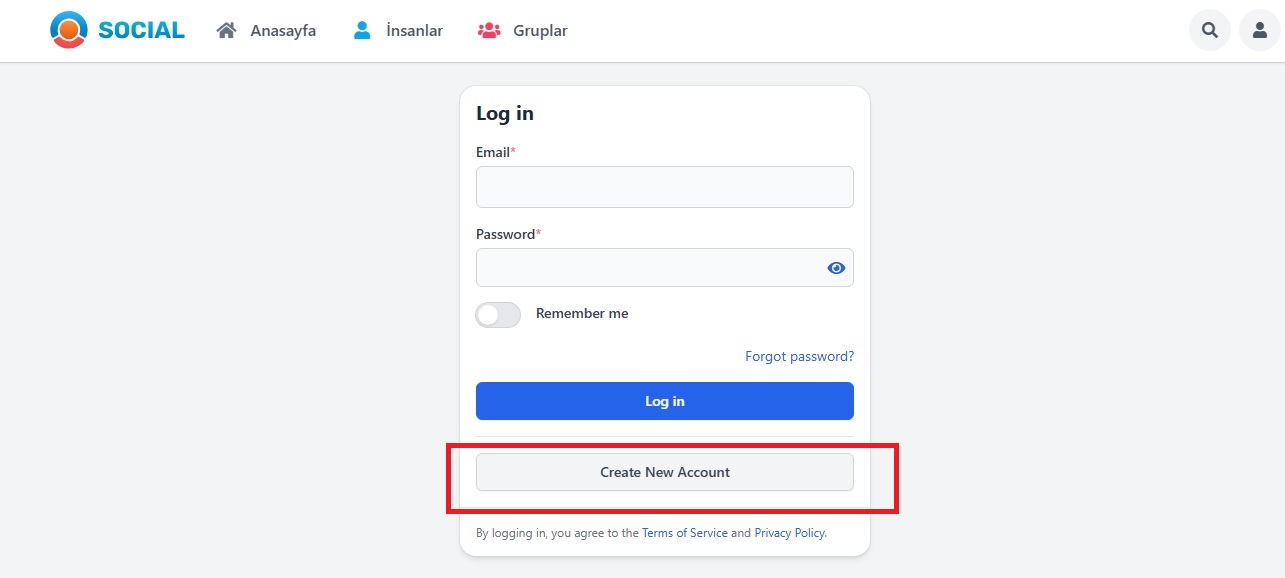
Task: Click the SOCIAL logo circle icon
Action: coord(68,30)
